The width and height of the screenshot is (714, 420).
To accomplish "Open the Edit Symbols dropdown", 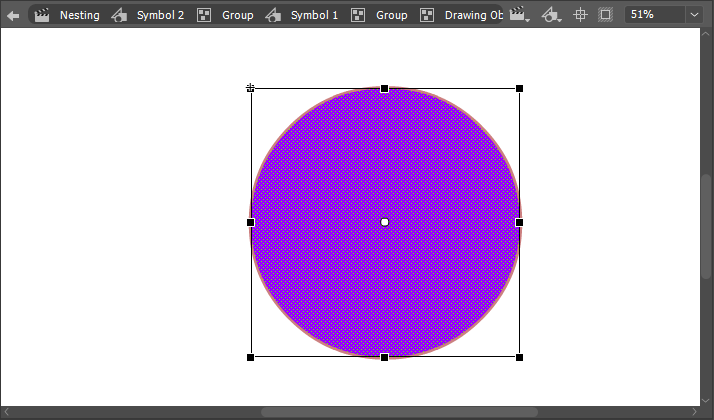I will [x=551, y=15].
